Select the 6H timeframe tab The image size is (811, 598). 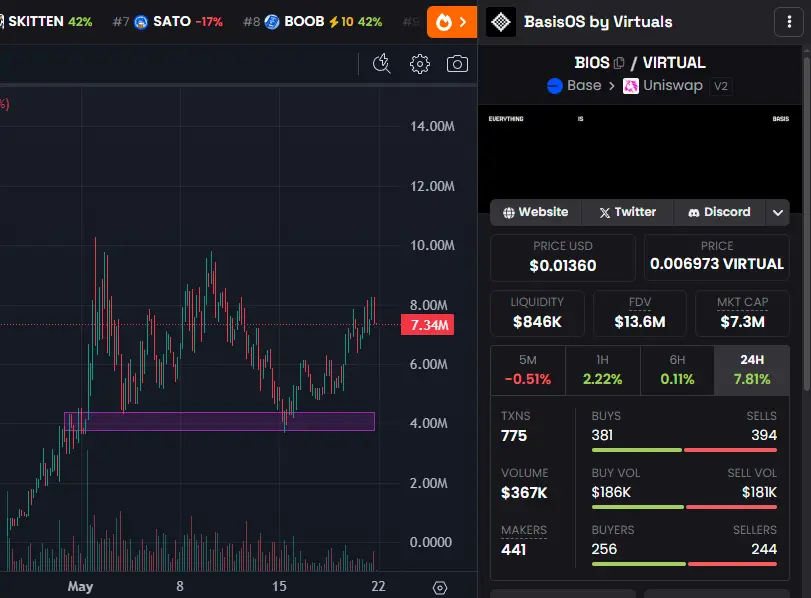tap(677, 370)
